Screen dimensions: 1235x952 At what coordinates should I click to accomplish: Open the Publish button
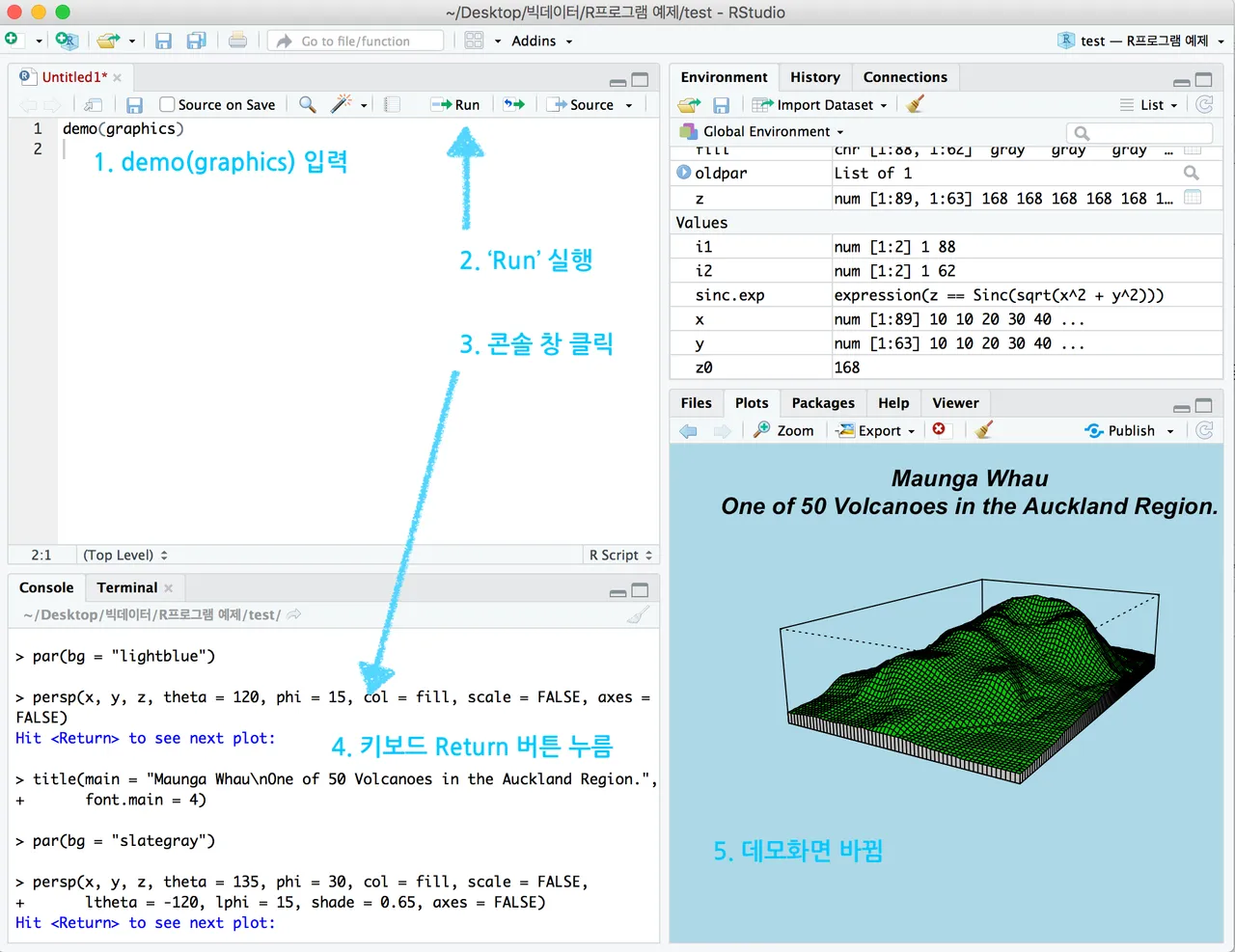click(1119, 430)
